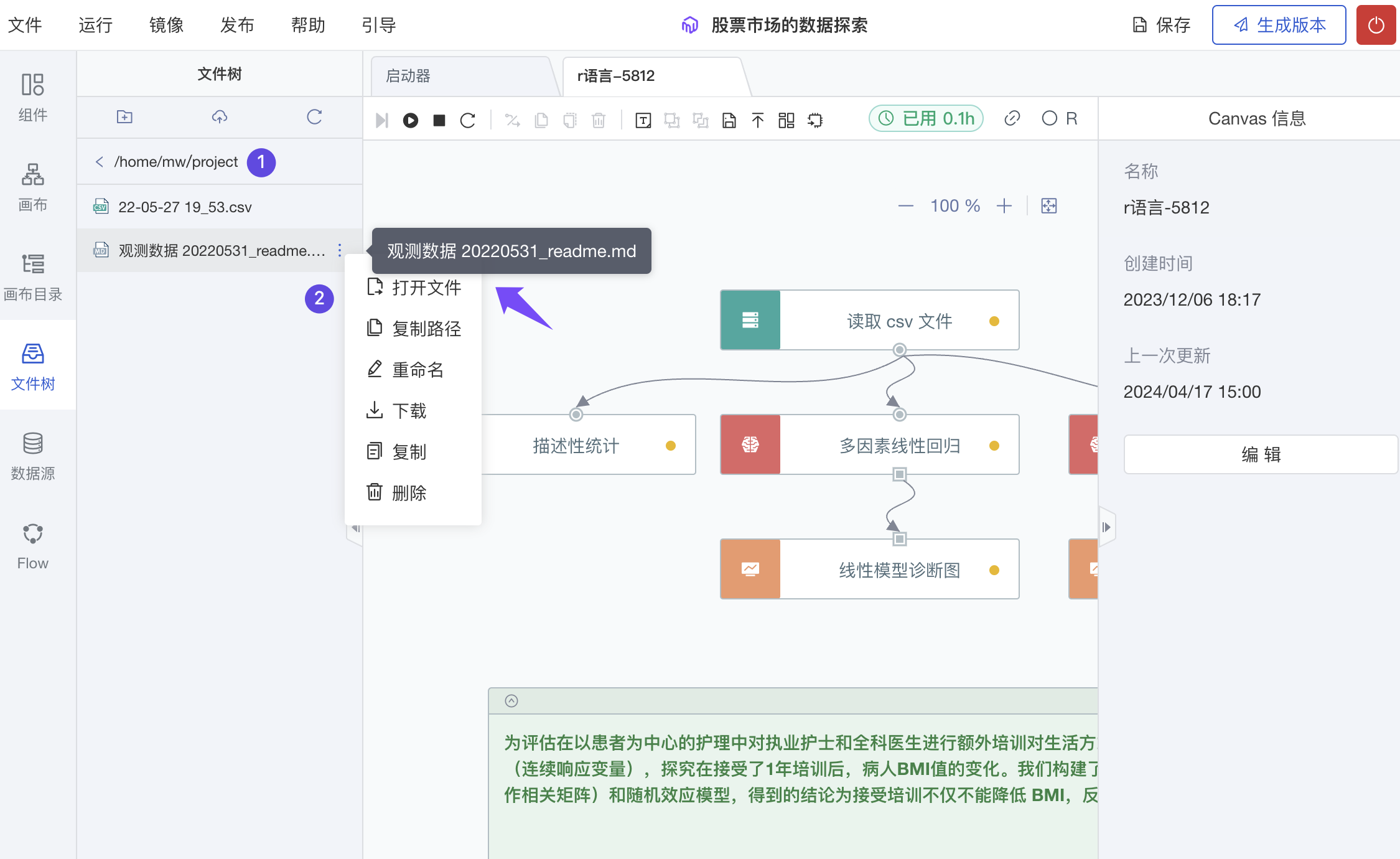Choose 重命名 in the context menu
This screenshot has height=859, width=1400.
click(417, 370)
